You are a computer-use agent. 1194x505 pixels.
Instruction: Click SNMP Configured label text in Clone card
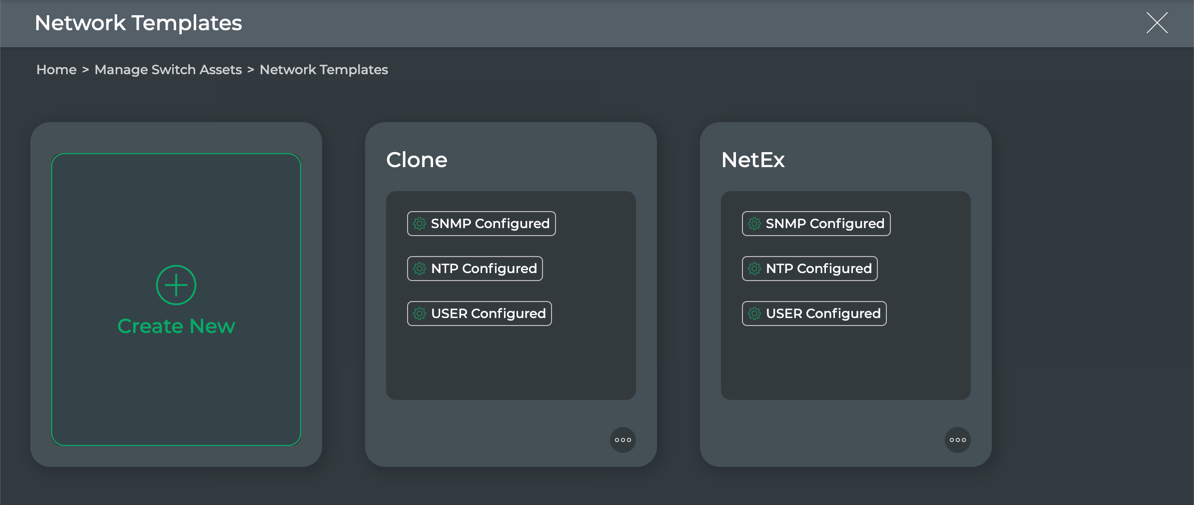[x=490, y=224]
